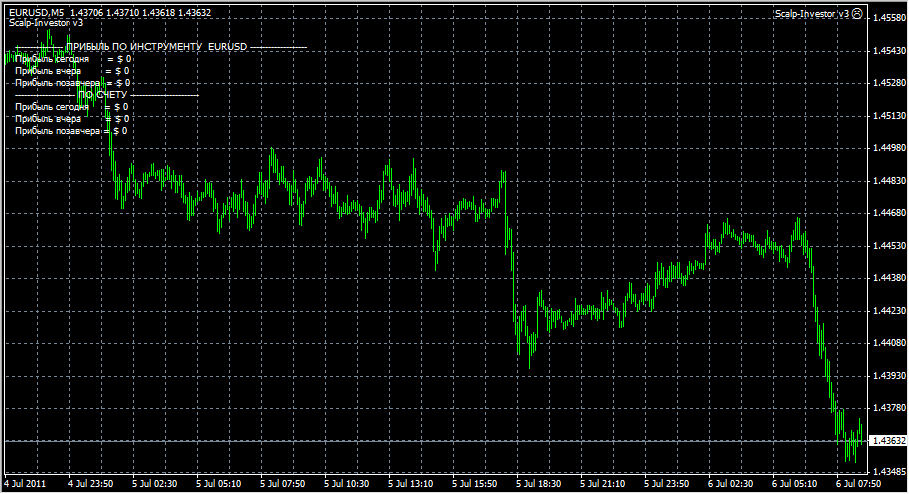Image resolution: width=909 pixels, height=494 pixels.
Task: Click the 1.45580 price axis level
Action: coord(888,18)
